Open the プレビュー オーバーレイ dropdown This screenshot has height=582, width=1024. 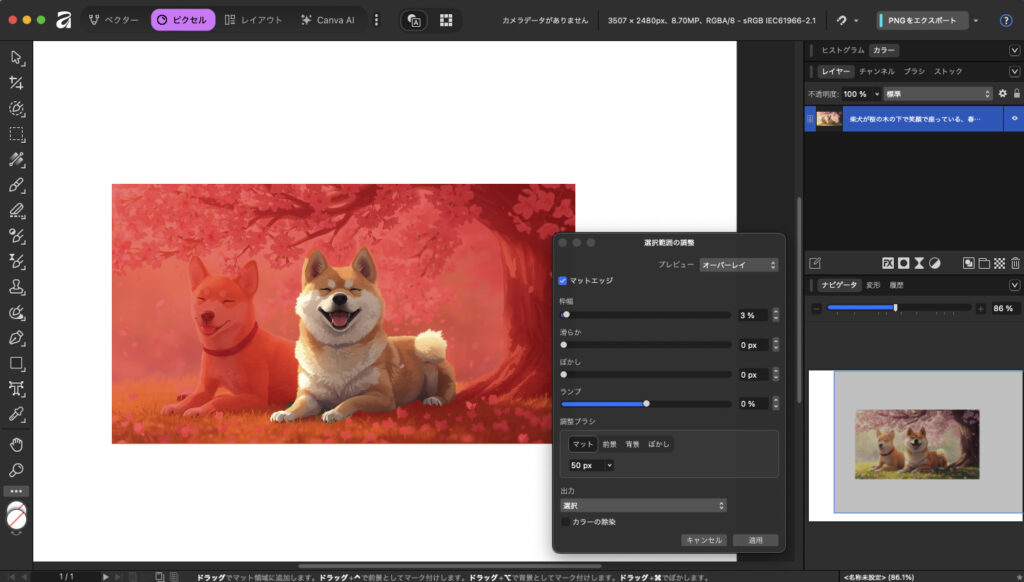click(x=738, y=265)
